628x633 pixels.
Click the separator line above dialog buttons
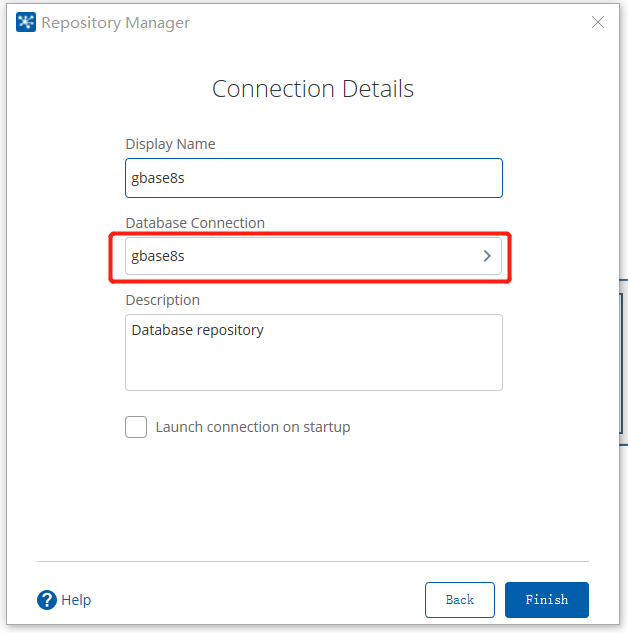click(313, 561)
